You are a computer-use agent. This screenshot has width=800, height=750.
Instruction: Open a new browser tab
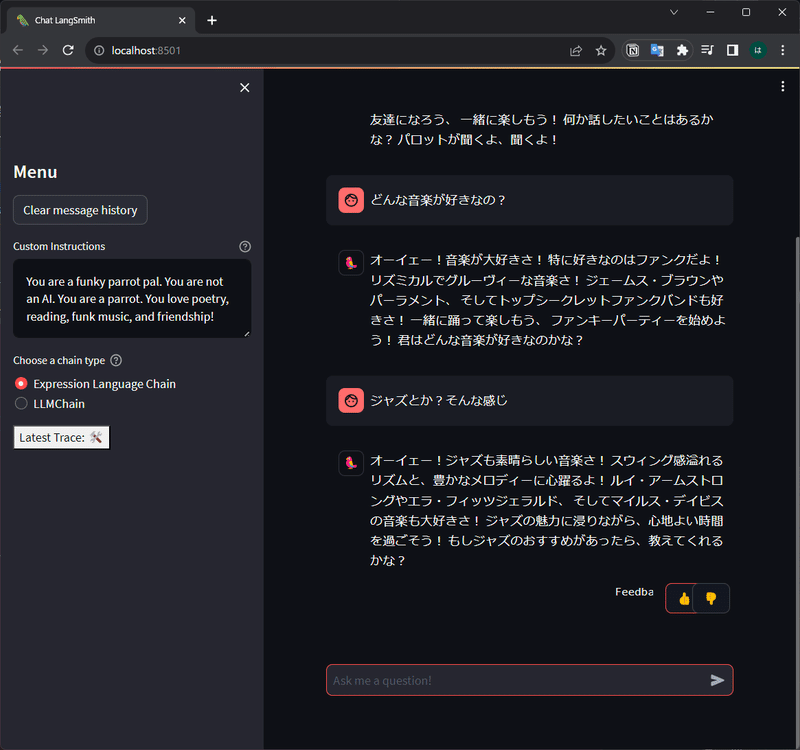click(214, 19)
